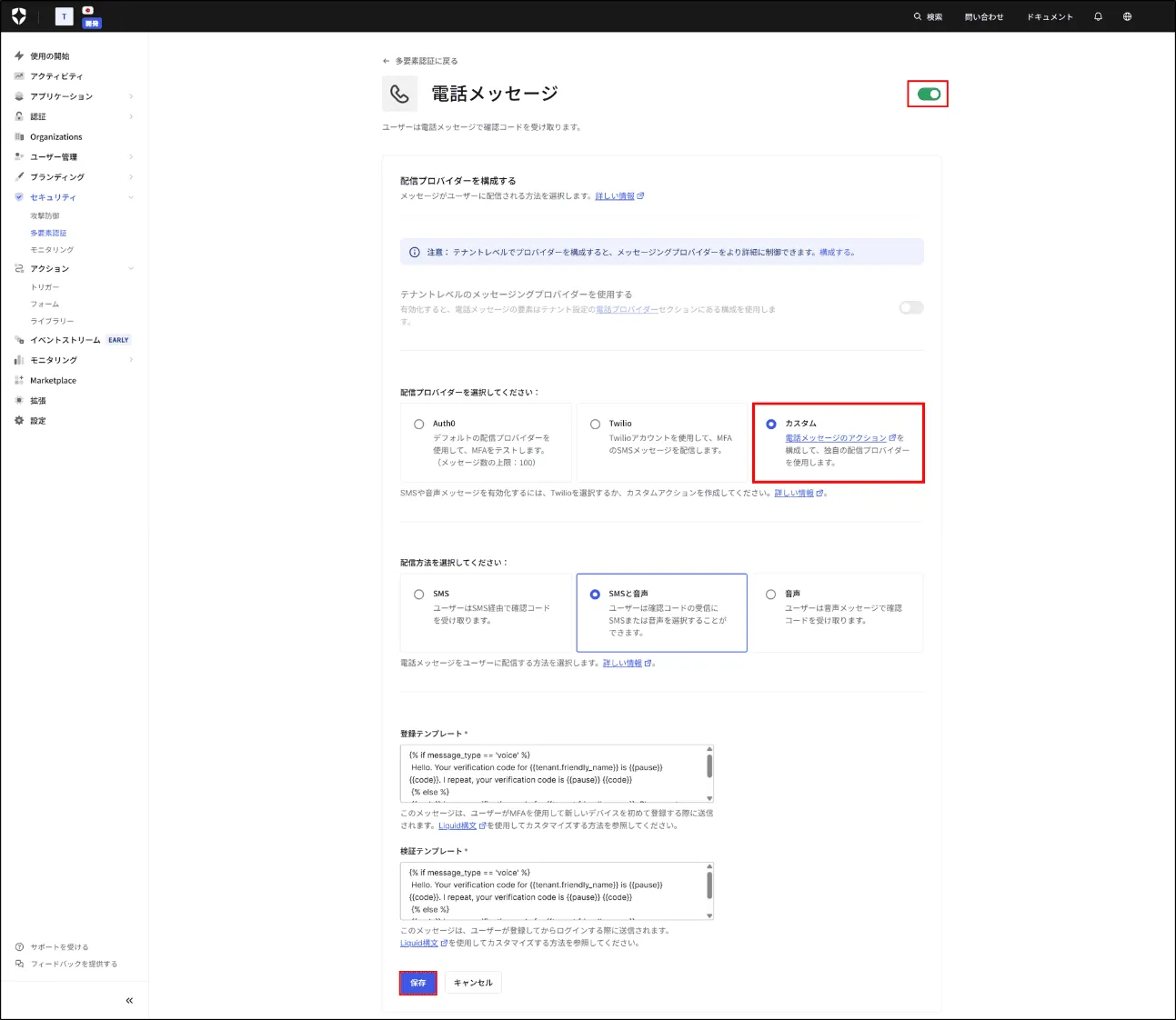
Task: Expand the アプリケーション sidebar section
Action: (131, 96)
